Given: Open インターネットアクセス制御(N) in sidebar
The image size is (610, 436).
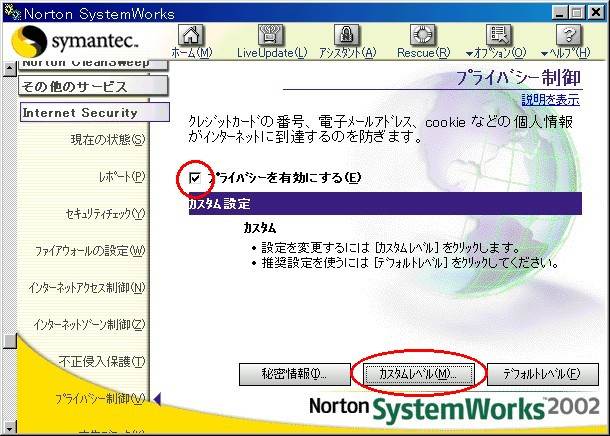Looking at the screenshot, I should (86, 288).
